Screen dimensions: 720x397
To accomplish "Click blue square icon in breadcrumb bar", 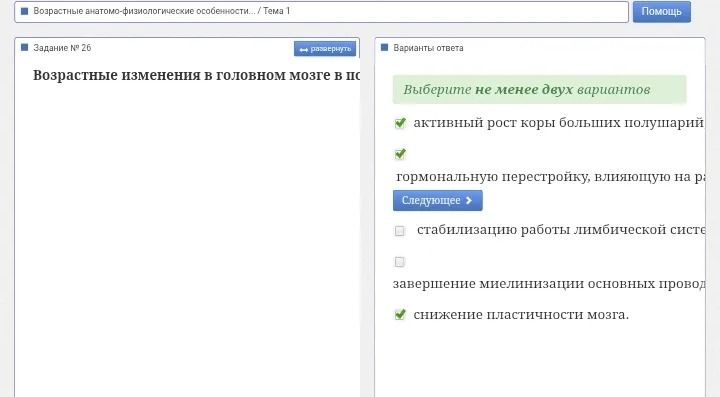I will pos(25,11).
